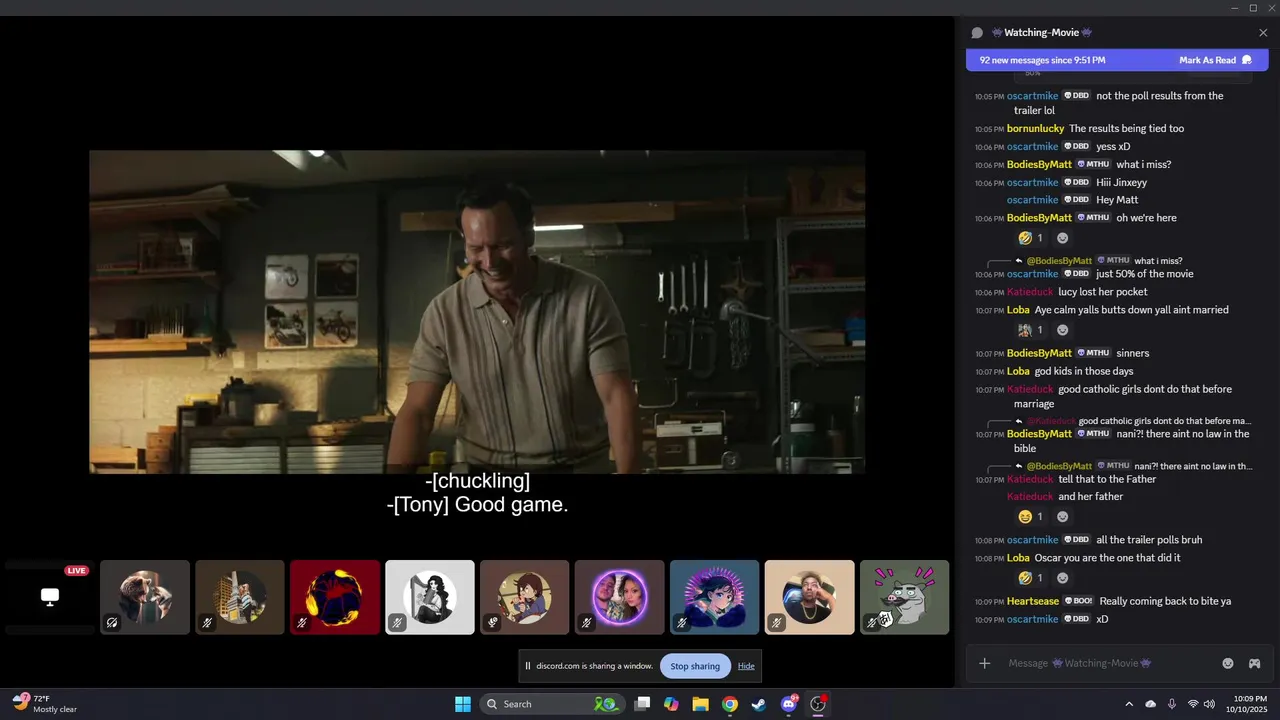
Task: Mark the 92 new messages as read
Action: [1215, 60]
